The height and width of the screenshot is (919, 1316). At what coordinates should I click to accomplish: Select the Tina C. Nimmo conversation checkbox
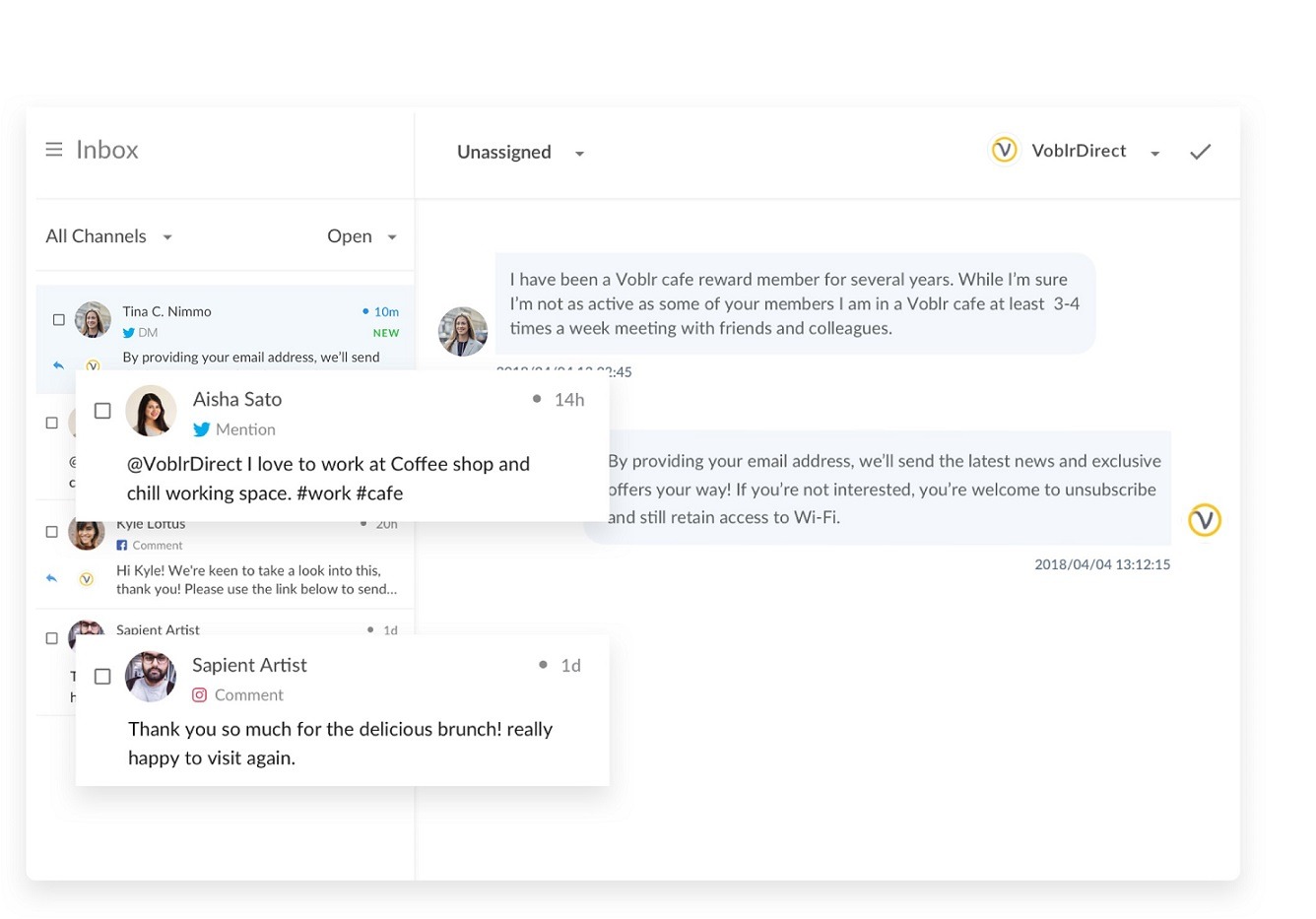58,319
